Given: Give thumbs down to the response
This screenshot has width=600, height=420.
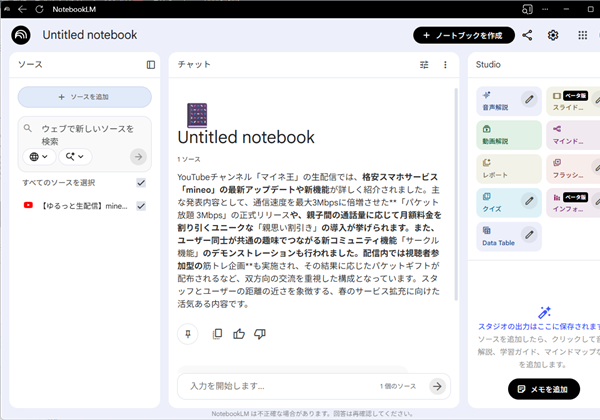Looking at the screenshot, I should point(260,333).
